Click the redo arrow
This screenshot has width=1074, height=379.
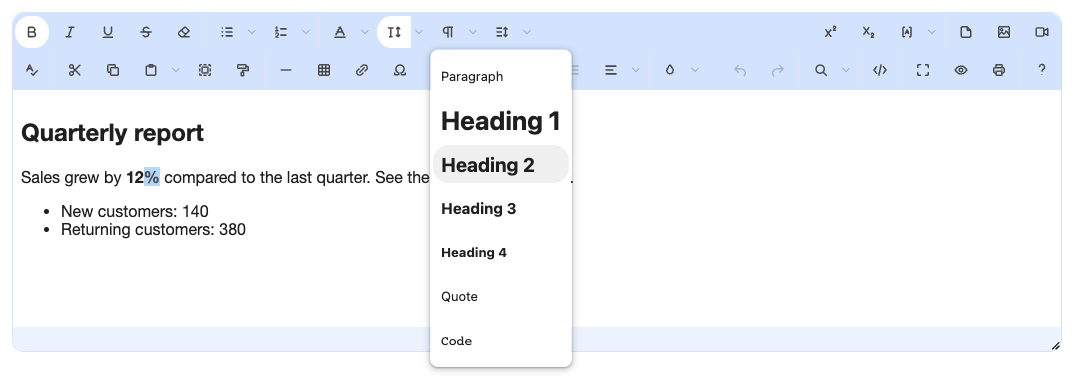point(777,70)
